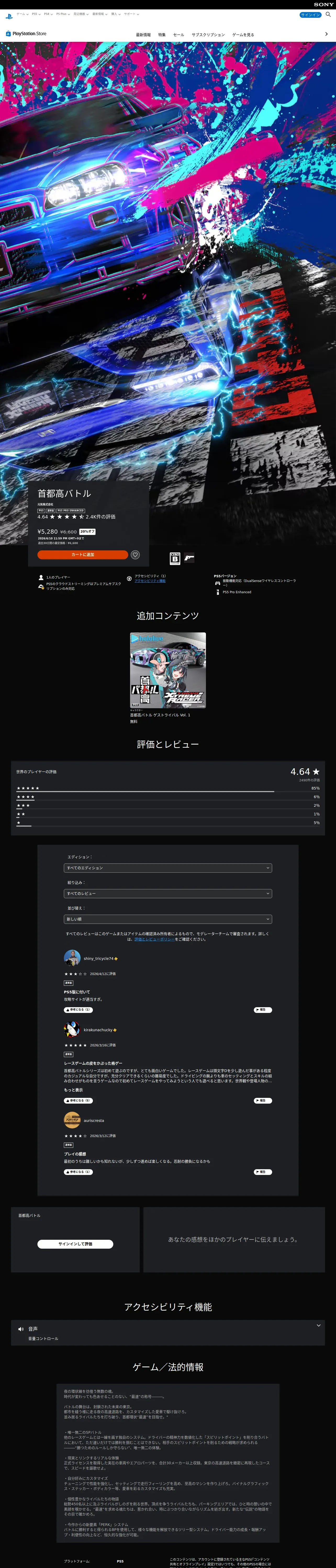The height and width of the screenshot is (1568, 336).
Task: Open the 評価とレビューポリシー link
Action: point(154,939)
